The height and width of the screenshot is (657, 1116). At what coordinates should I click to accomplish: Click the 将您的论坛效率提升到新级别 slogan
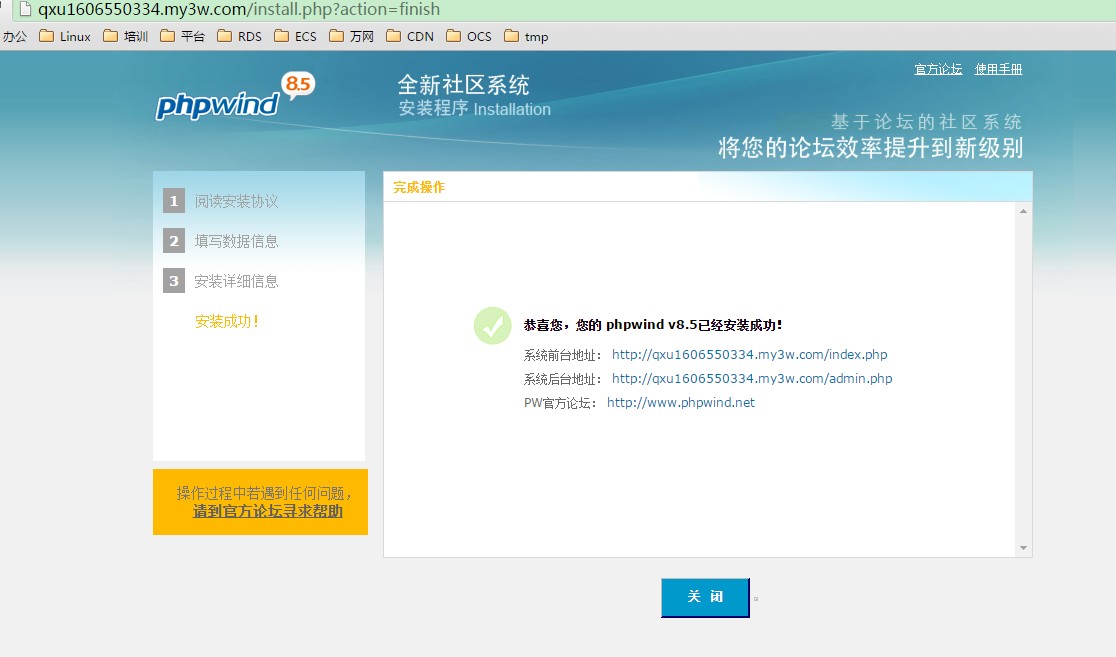(x=870, y=147)
